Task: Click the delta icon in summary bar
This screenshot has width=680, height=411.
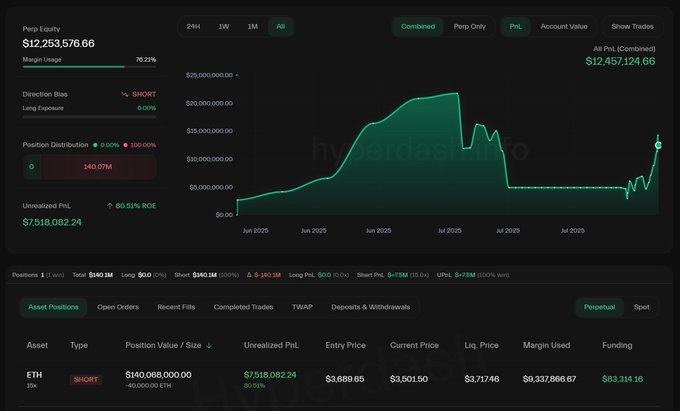Action: coord(249,275)
